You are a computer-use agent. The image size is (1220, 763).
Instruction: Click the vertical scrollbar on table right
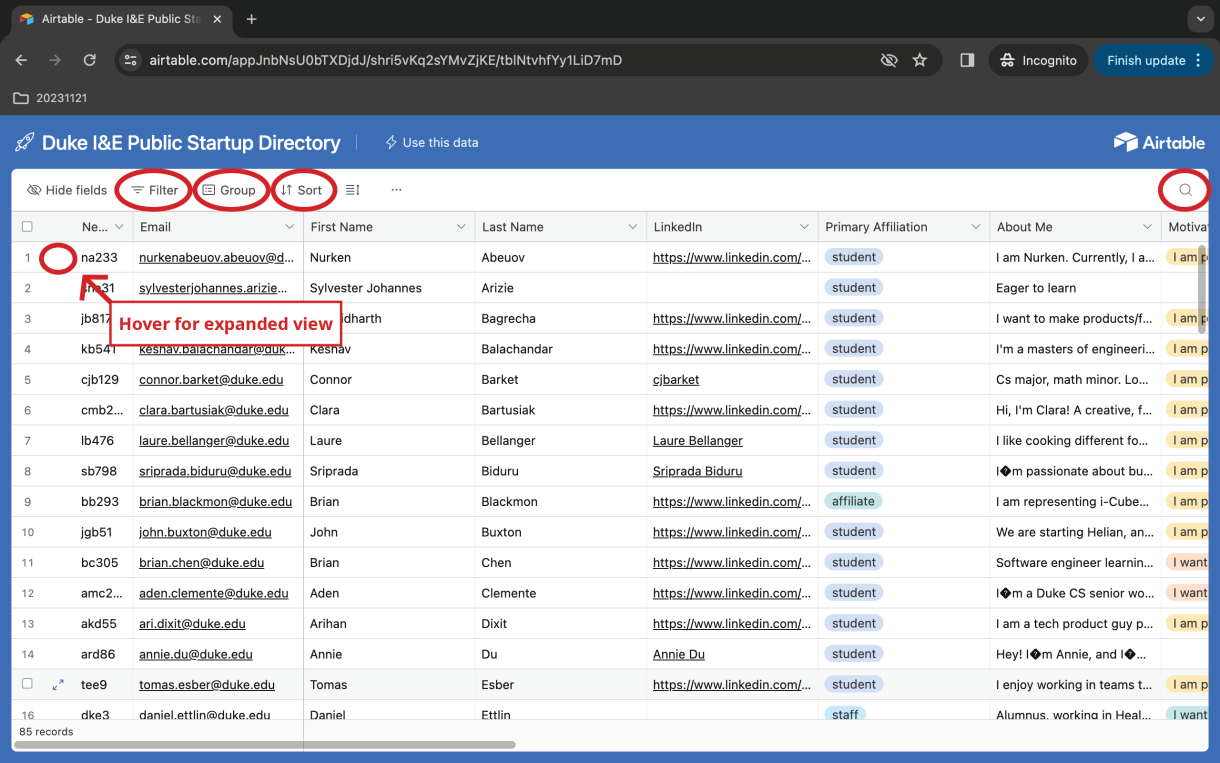[1202, 290]
